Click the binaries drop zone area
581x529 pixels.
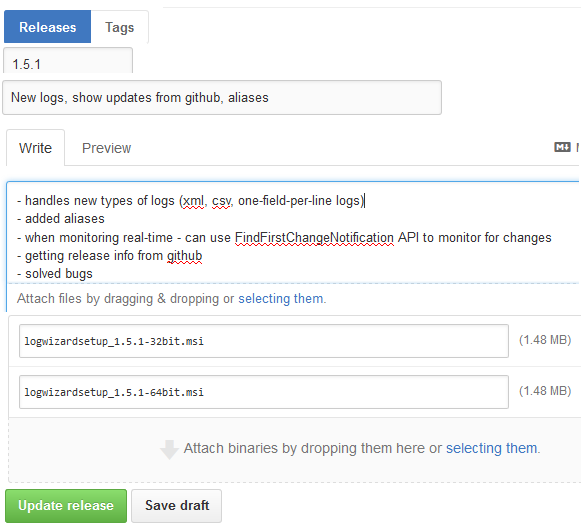pyautogui.click(x=295, y=450)
